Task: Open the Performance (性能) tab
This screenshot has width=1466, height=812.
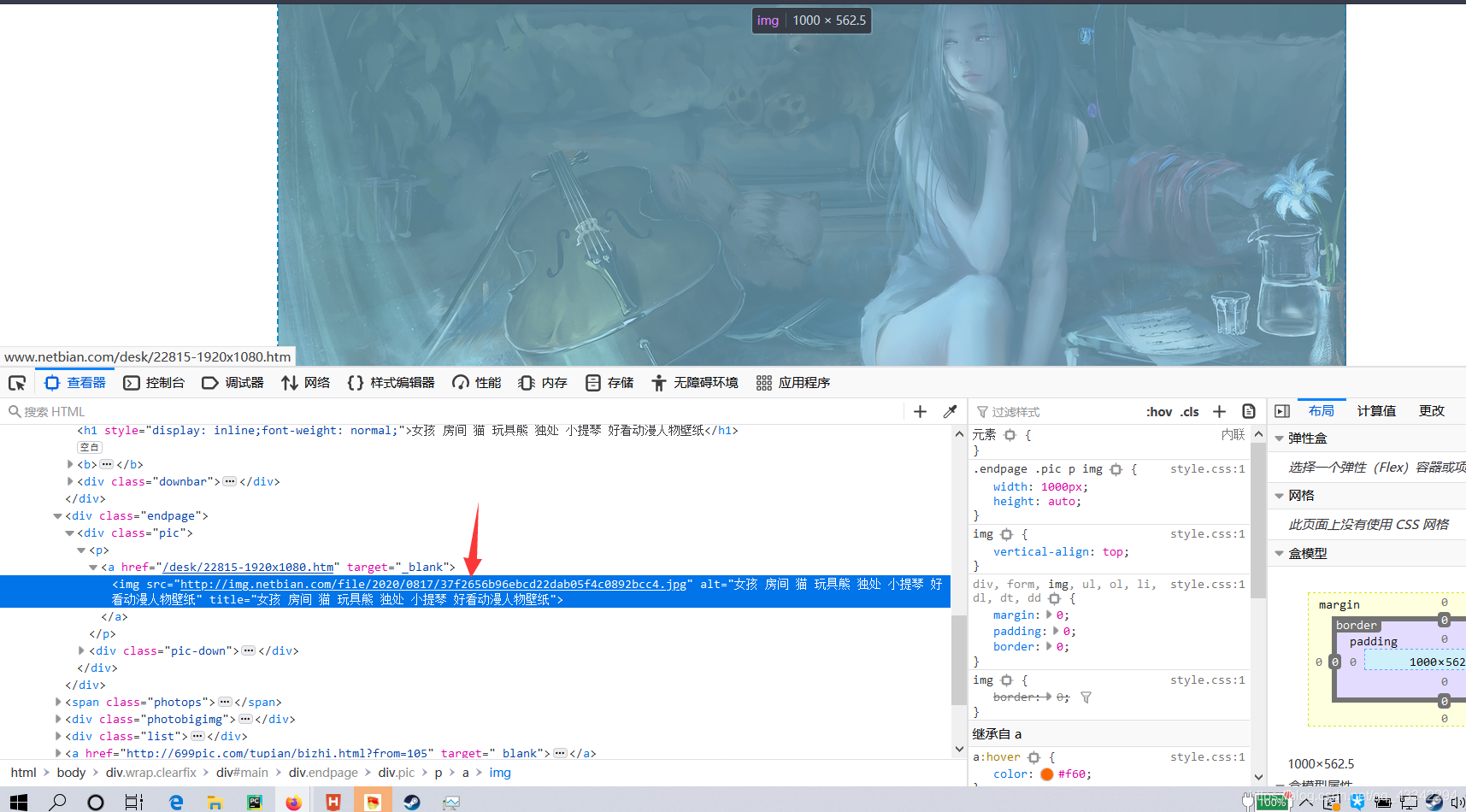Action: [x=477, y=383]
